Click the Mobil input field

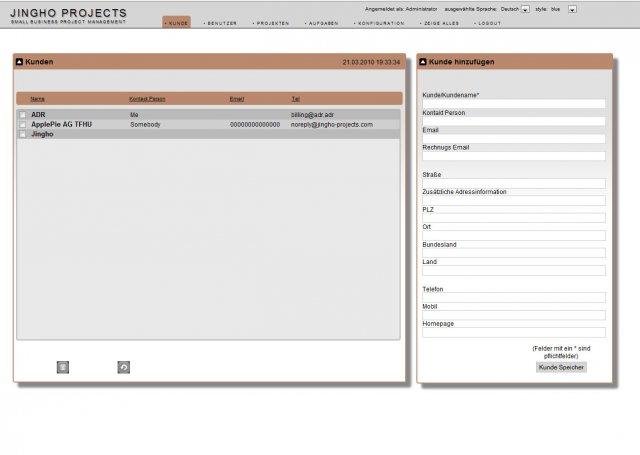click(514, 315)
